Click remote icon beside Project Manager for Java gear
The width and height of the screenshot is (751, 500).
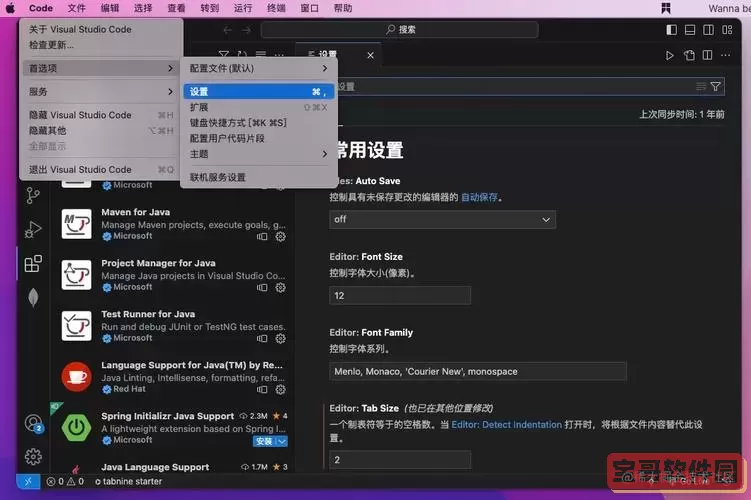click(262, 287)
